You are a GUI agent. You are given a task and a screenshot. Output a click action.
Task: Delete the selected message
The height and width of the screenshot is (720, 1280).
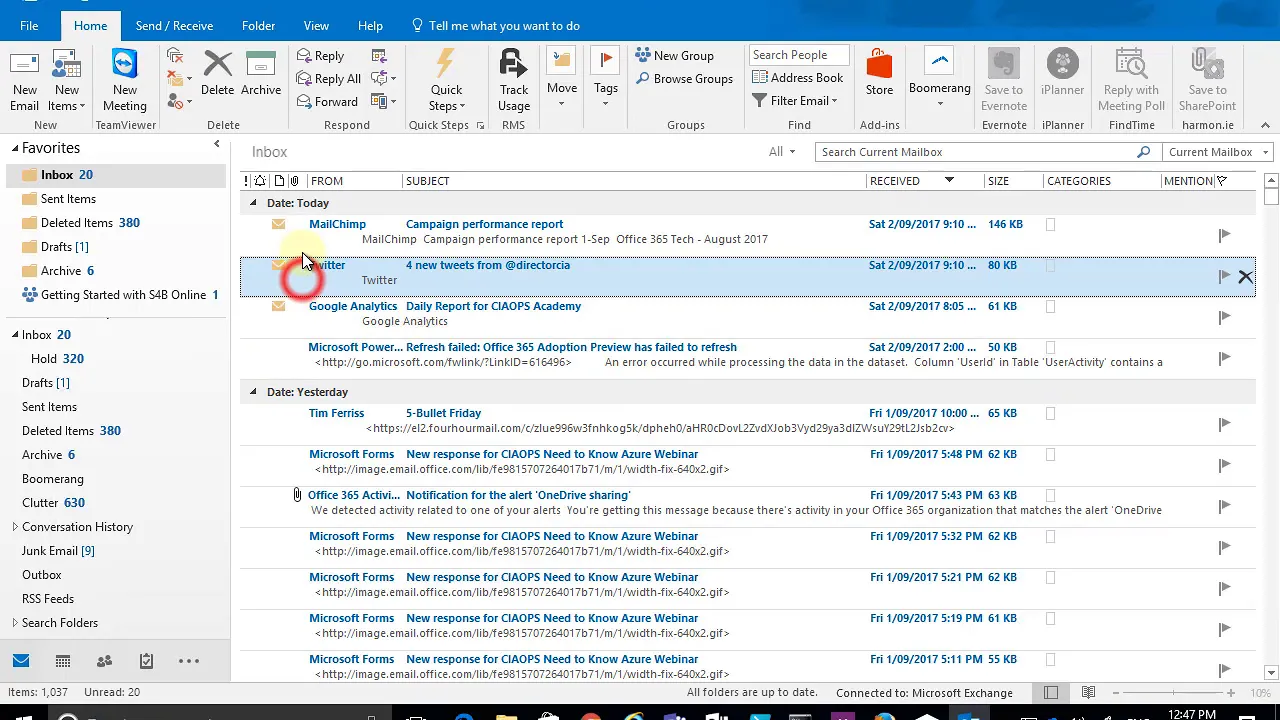click(217, 74)
